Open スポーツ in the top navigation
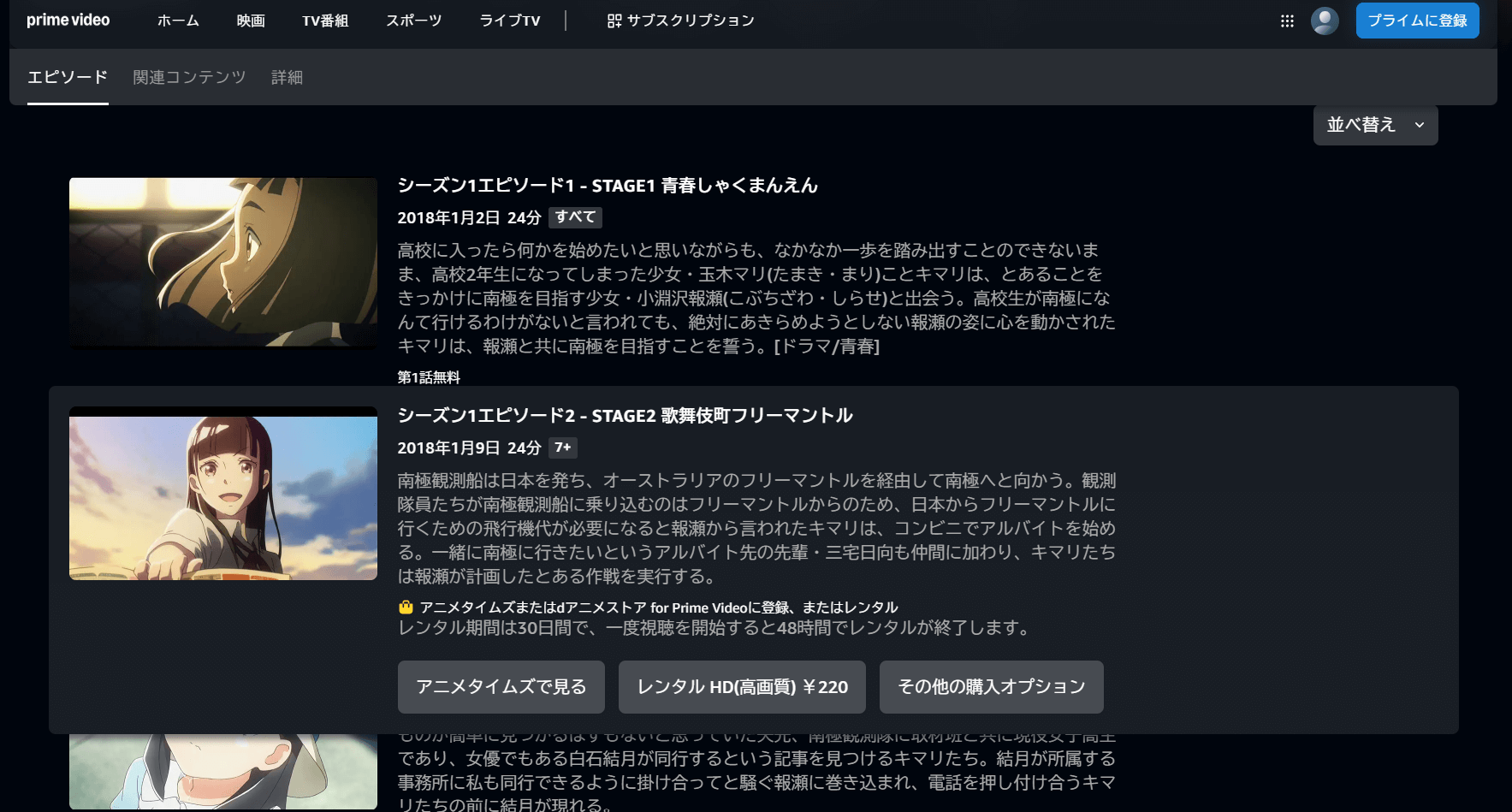The height and width of the screenshot is (812, 1512). point(413,21)
